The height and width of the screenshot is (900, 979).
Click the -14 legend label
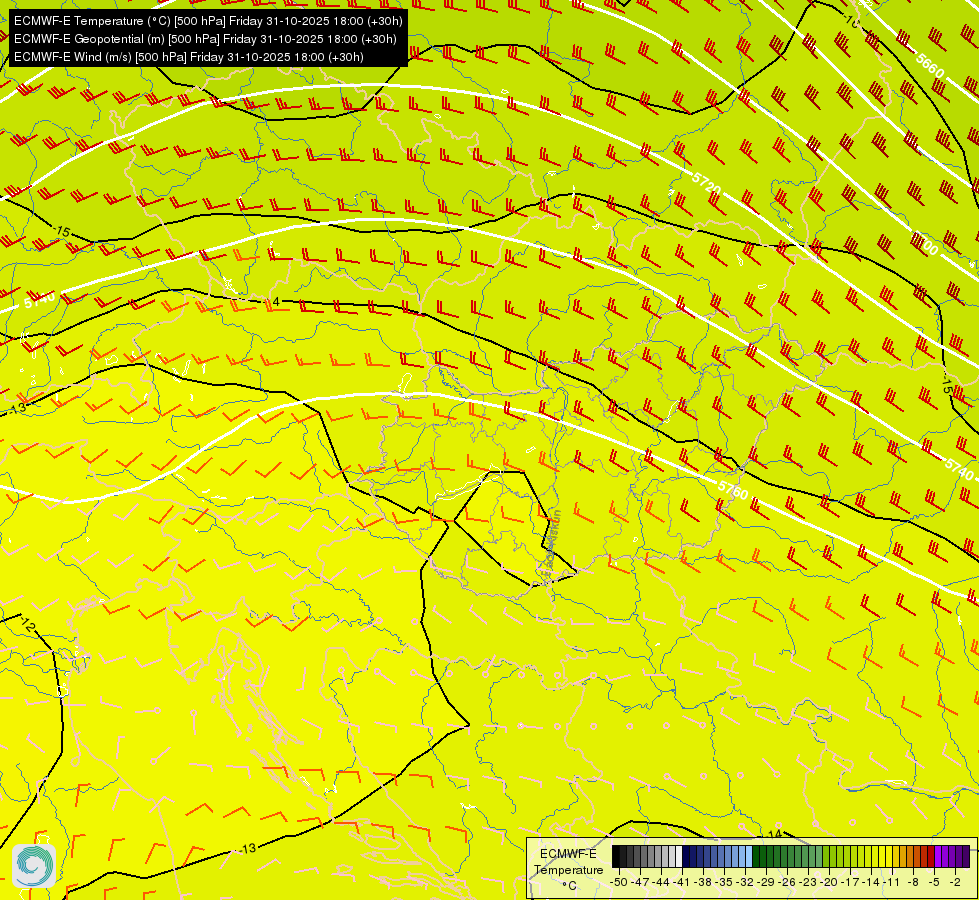click(871, 882)
